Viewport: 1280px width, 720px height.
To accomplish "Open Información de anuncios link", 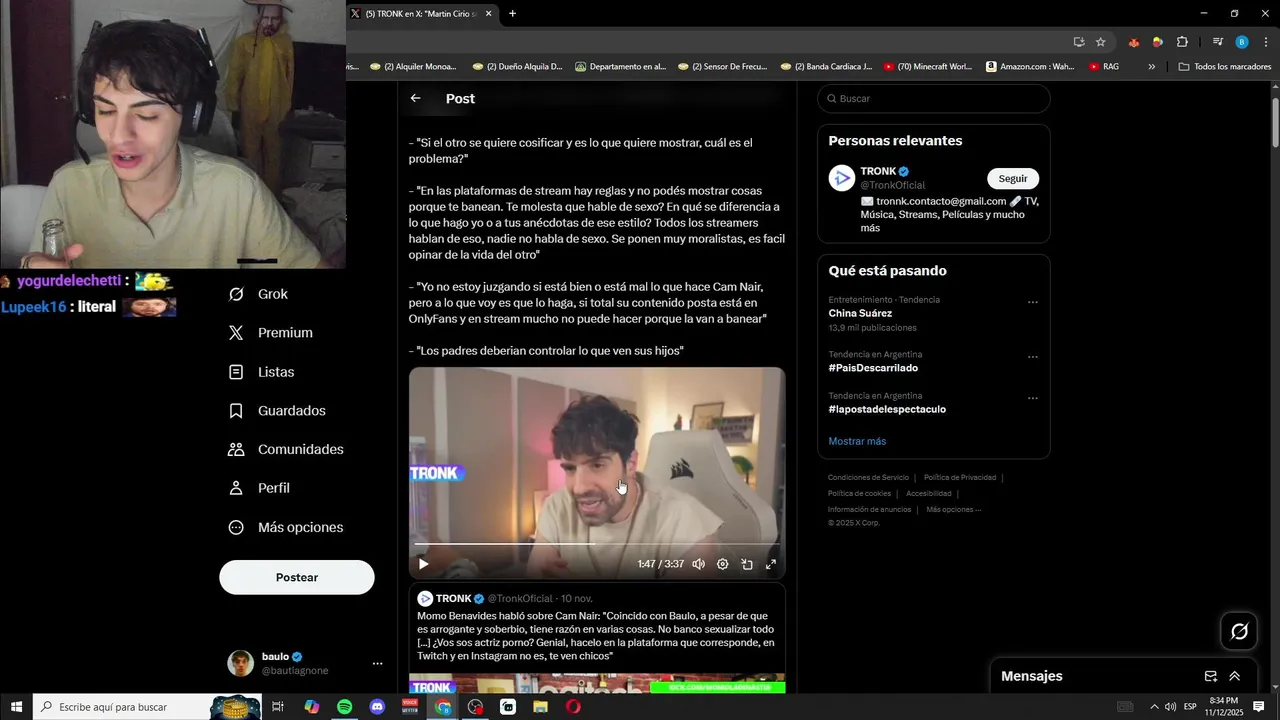I will tap(869, 510).
